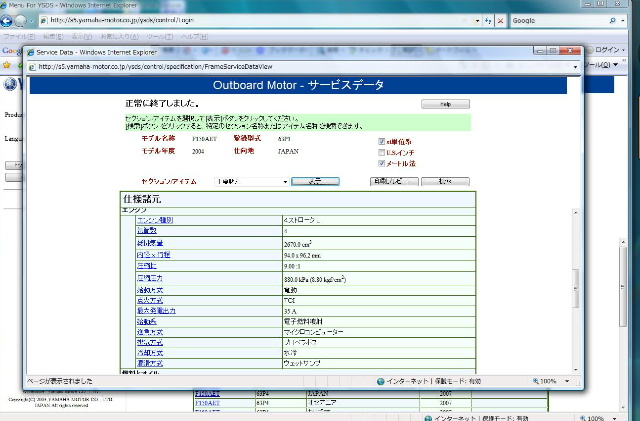Click the print button left of close button
The image size is (640, 421).
coord(394,181)
